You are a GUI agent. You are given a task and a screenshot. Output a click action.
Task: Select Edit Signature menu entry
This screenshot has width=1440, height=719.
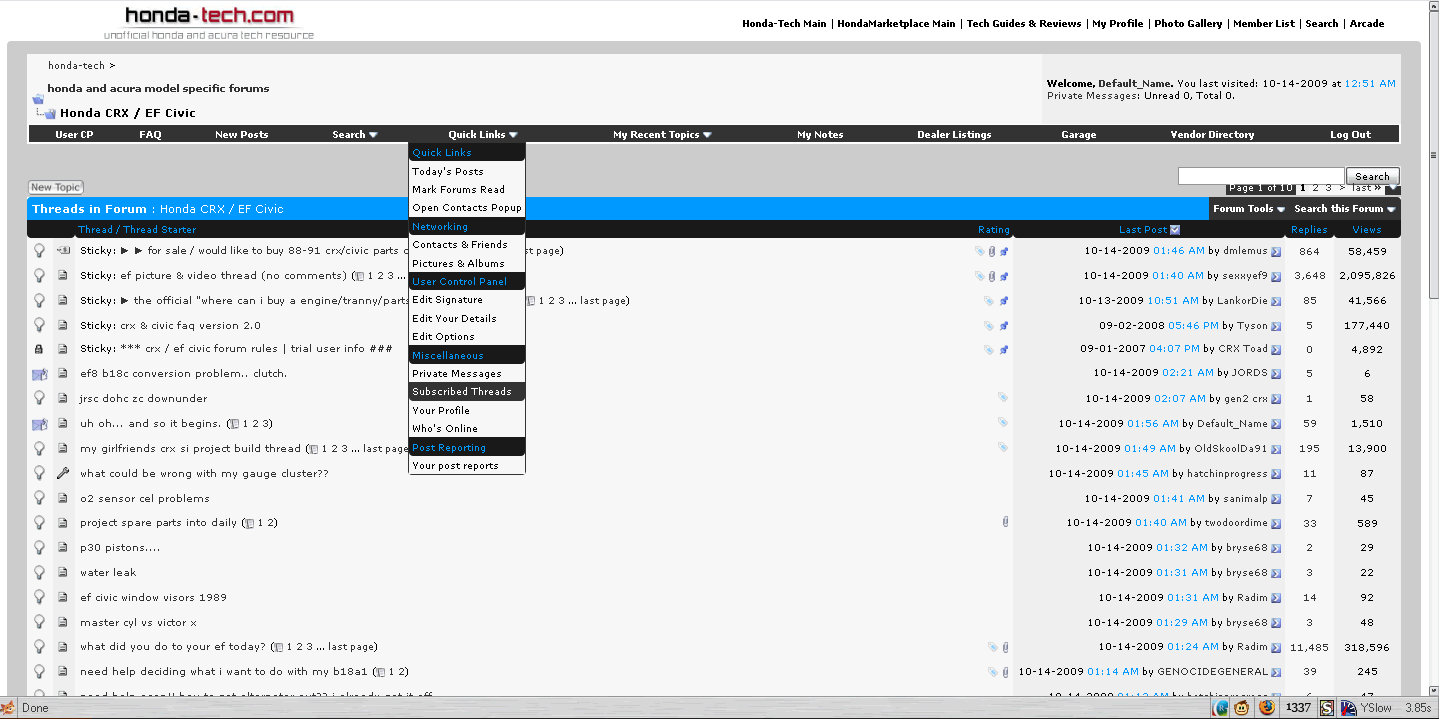coord(448,300)
